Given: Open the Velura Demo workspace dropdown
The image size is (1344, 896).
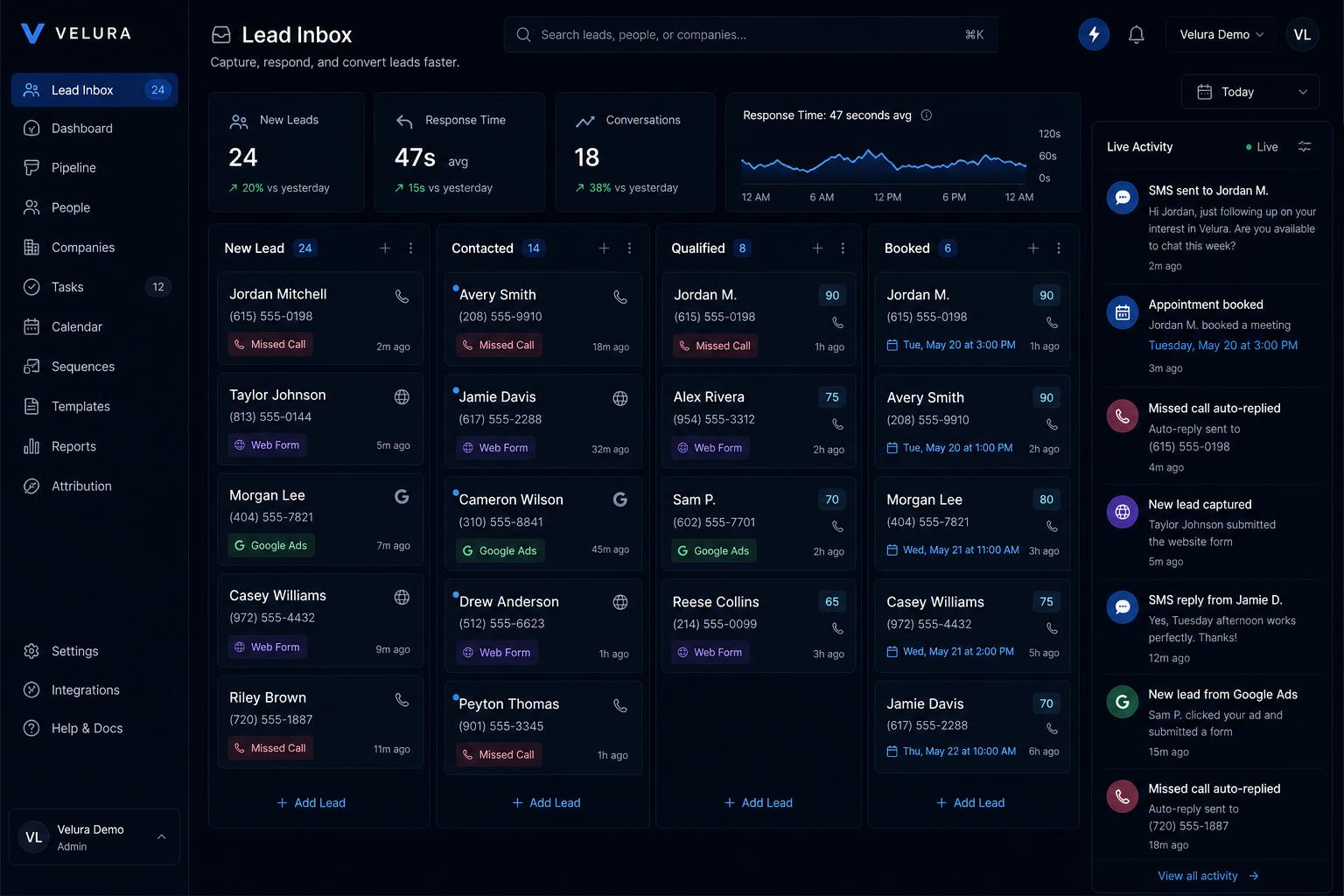Looking at the screenshot, I should pos(1221,34).
